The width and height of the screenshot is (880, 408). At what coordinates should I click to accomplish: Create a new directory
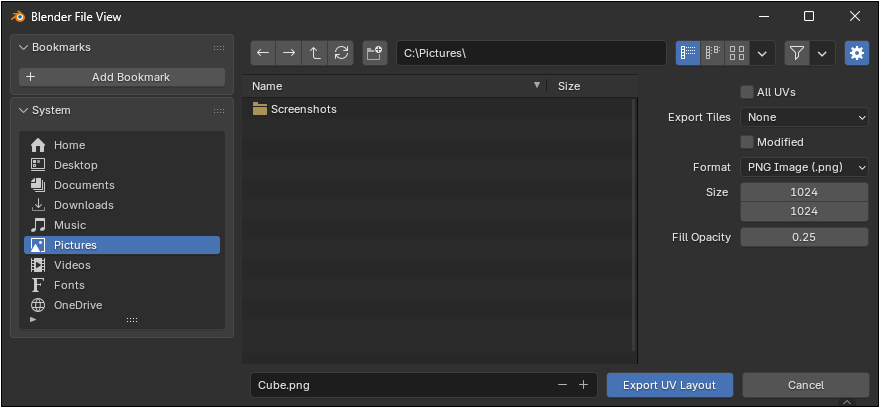tap(374, 53)
